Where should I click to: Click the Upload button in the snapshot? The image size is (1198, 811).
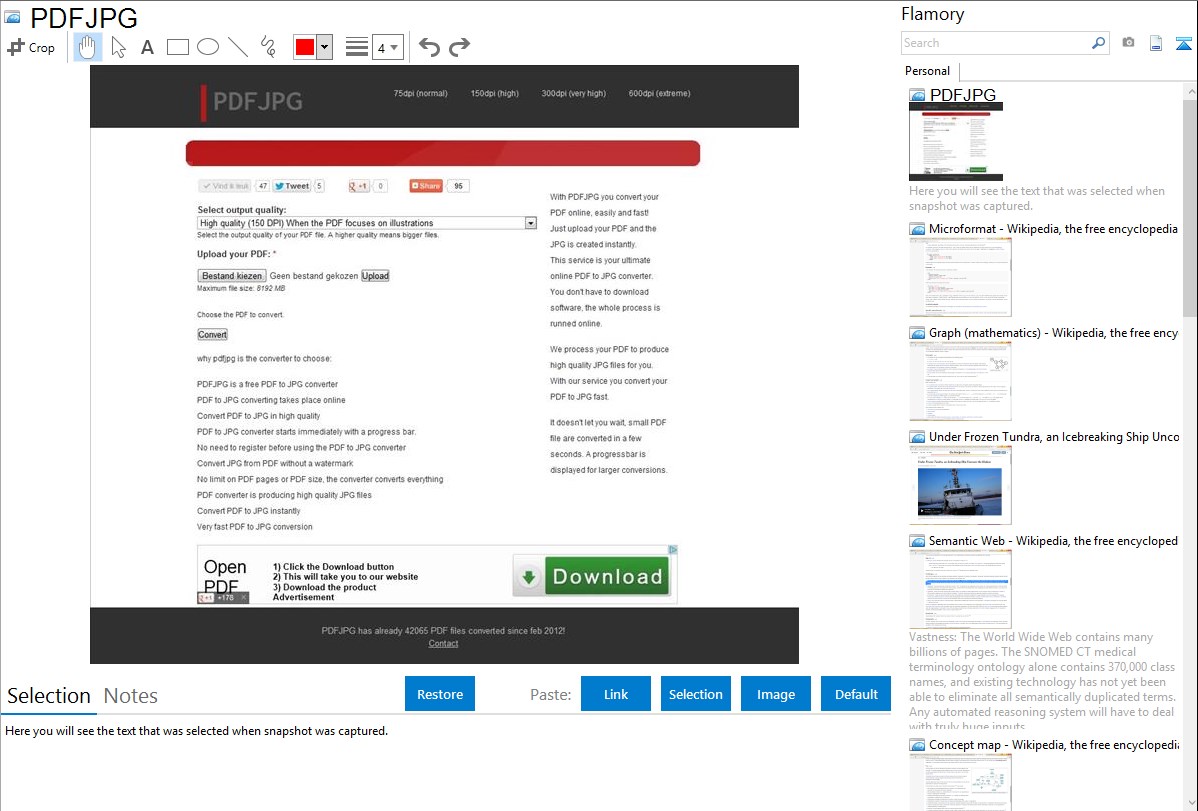pos(375,276)
